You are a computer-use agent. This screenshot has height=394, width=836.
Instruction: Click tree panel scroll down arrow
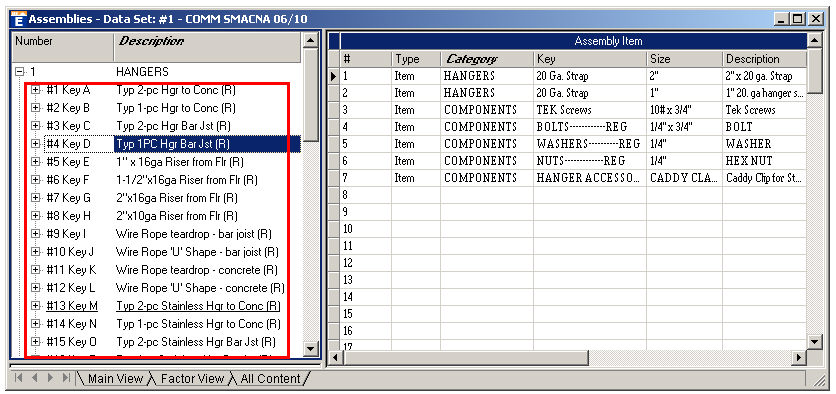tap(310, 349)
